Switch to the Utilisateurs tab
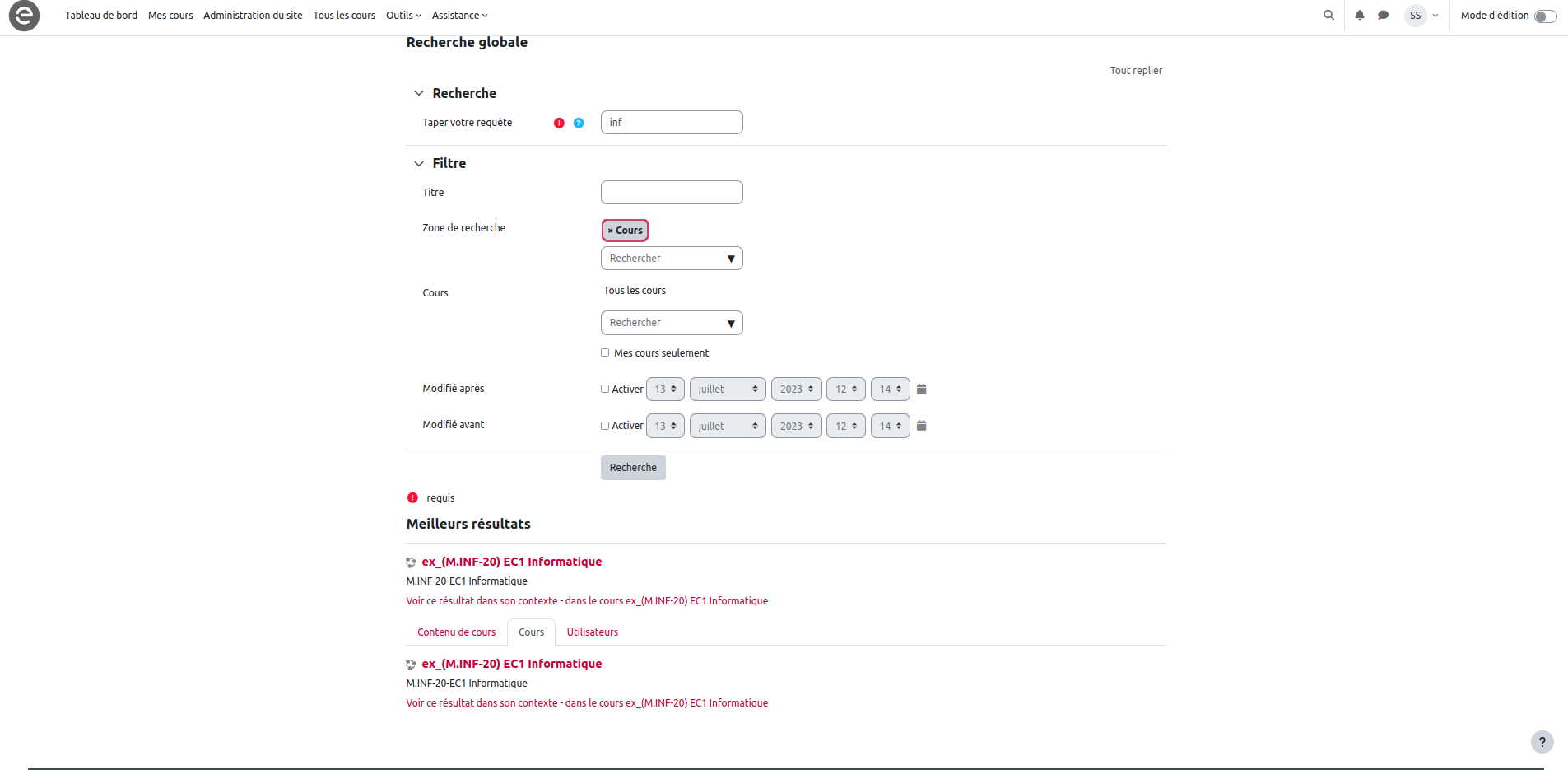 (x=592, y=632)
